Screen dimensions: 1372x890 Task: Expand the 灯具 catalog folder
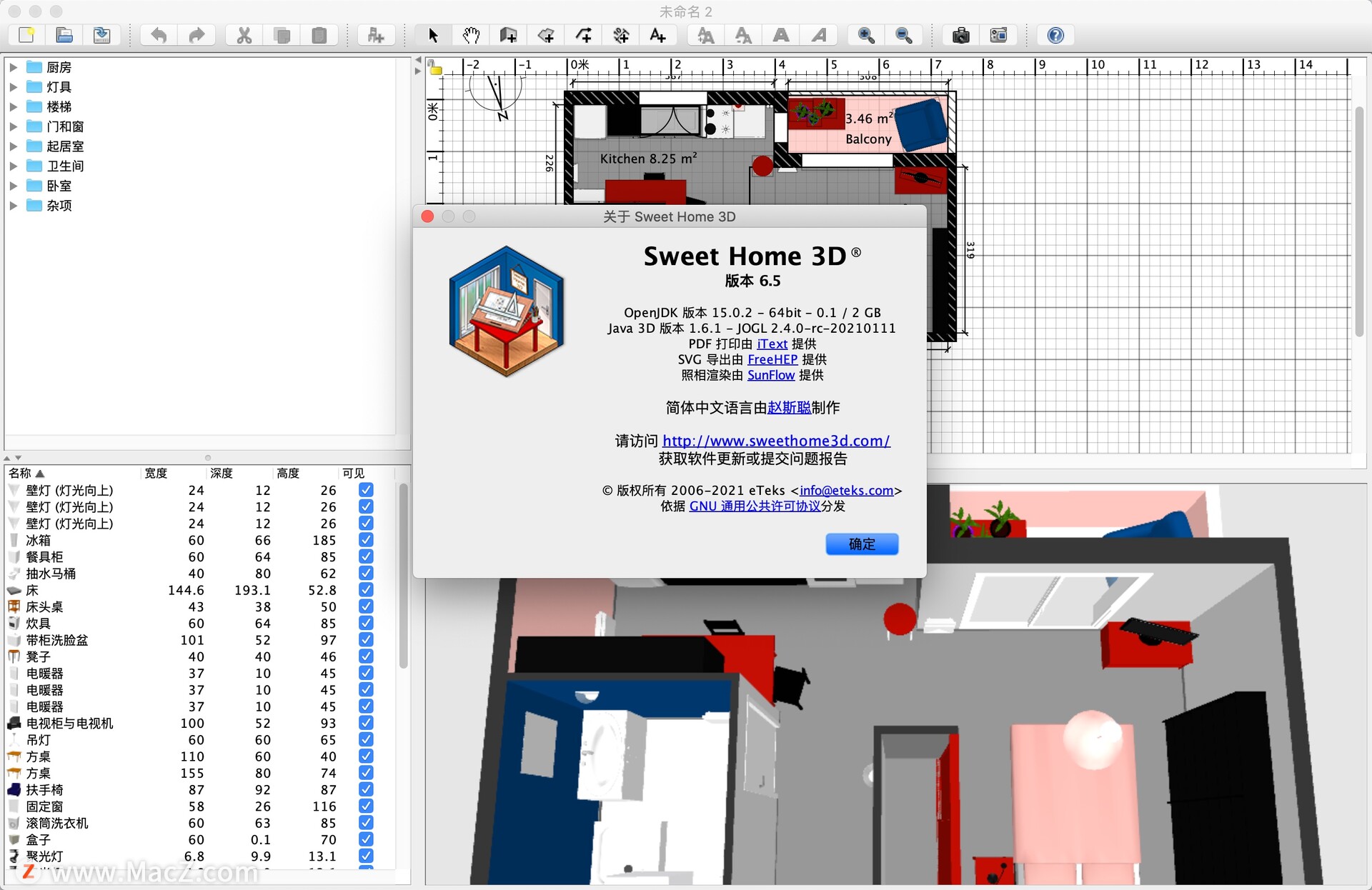pos(13,86)
